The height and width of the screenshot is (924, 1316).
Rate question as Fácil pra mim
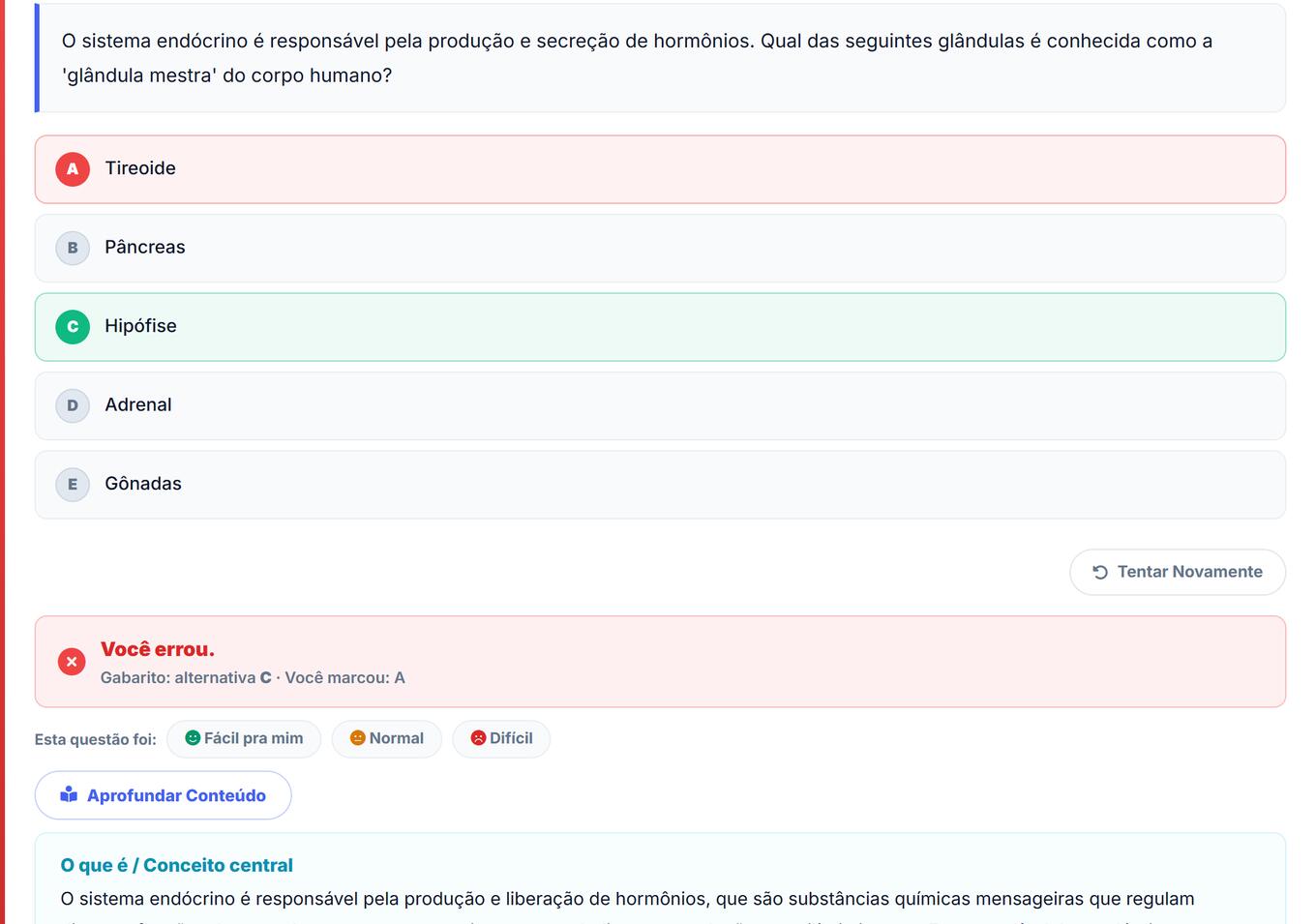coord(244,738)
